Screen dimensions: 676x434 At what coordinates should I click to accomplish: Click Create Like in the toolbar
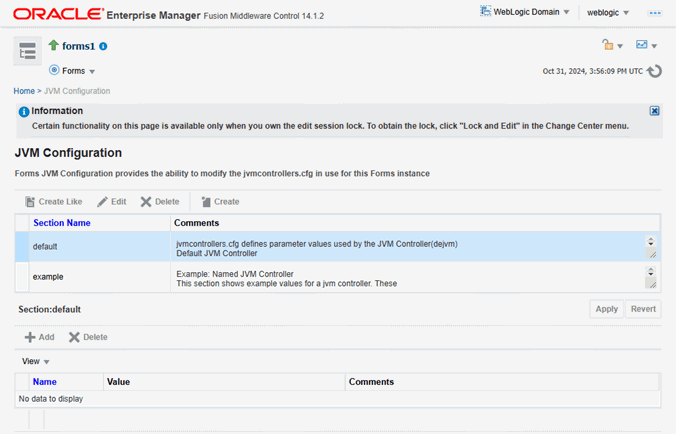pyautogui.click(x=53, y=202)
